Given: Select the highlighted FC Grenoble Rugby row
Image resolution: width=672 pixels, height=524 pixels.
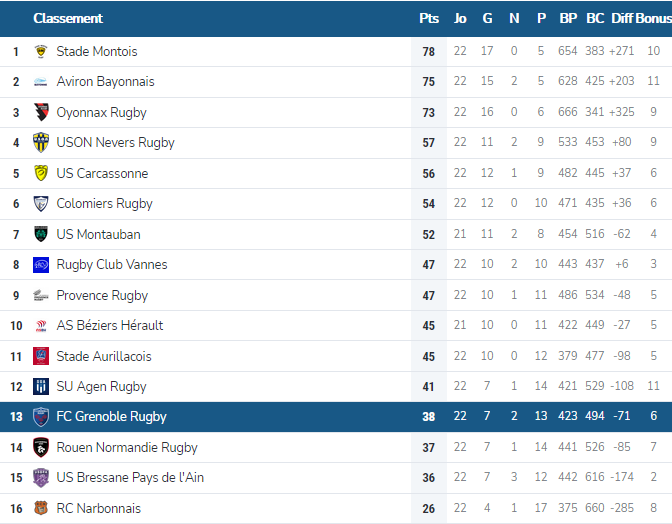Looking at the screenshot, I should (336, 417).
